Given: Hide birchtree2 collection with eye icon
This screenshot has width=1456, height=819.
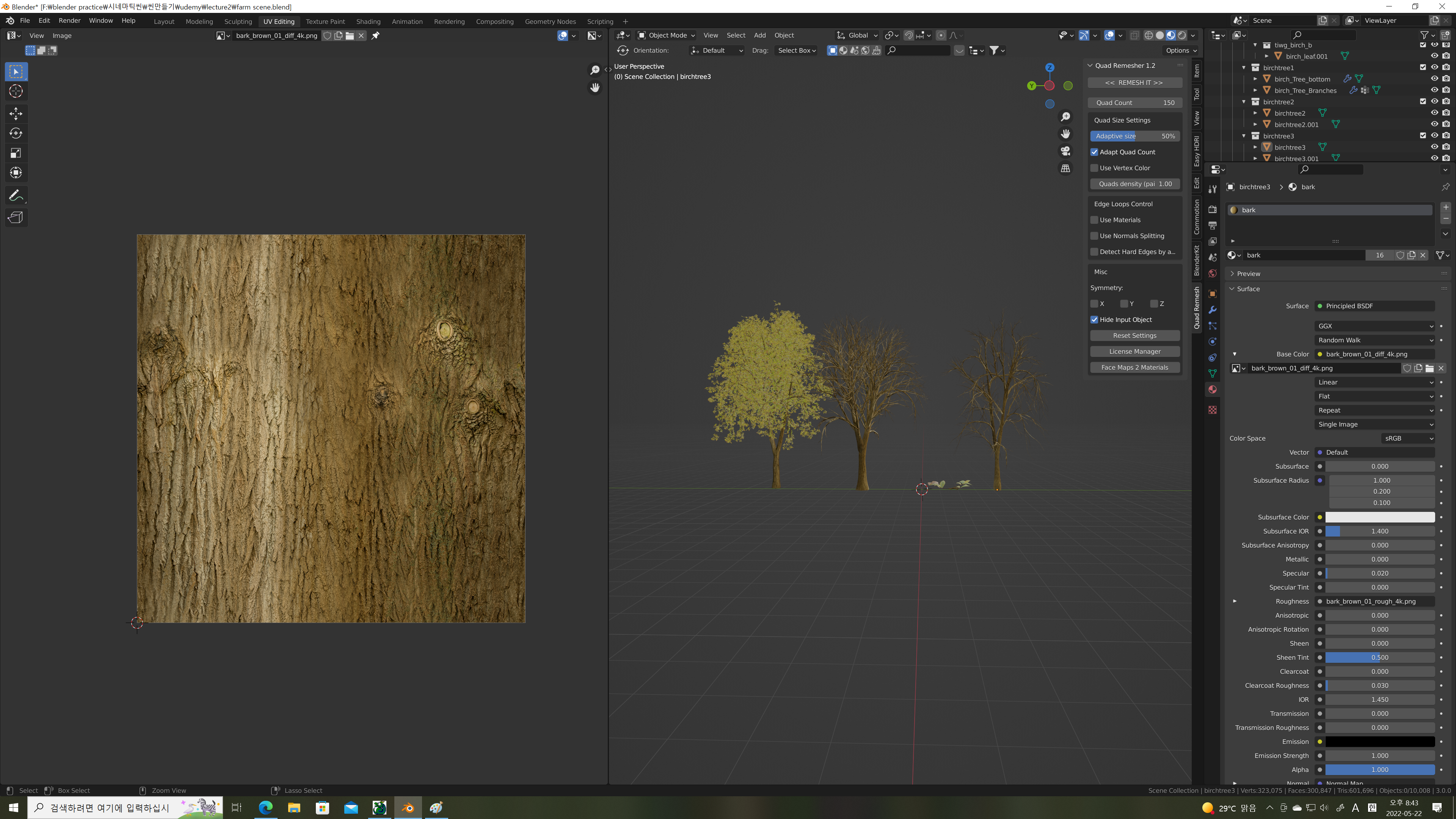Looking at the screenshot, I should 1434,102.
